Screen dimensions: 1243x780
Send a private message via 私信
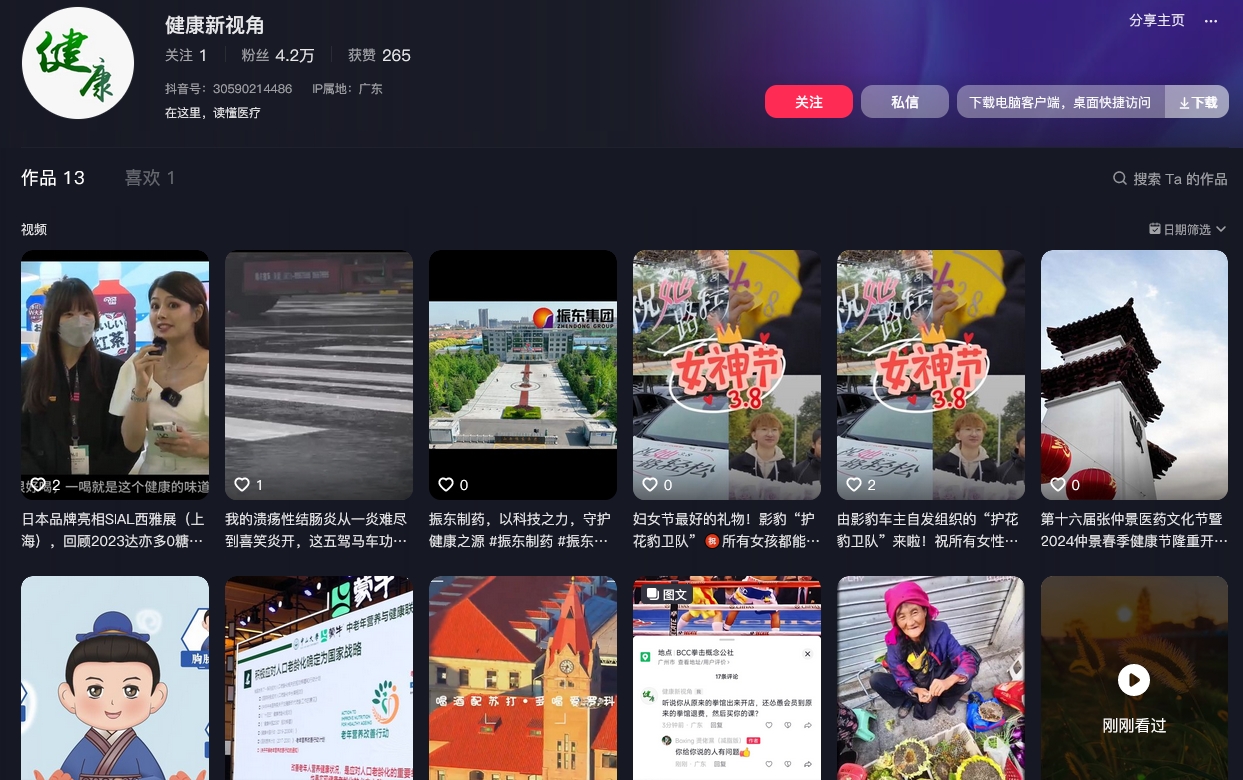coord(905,102)
